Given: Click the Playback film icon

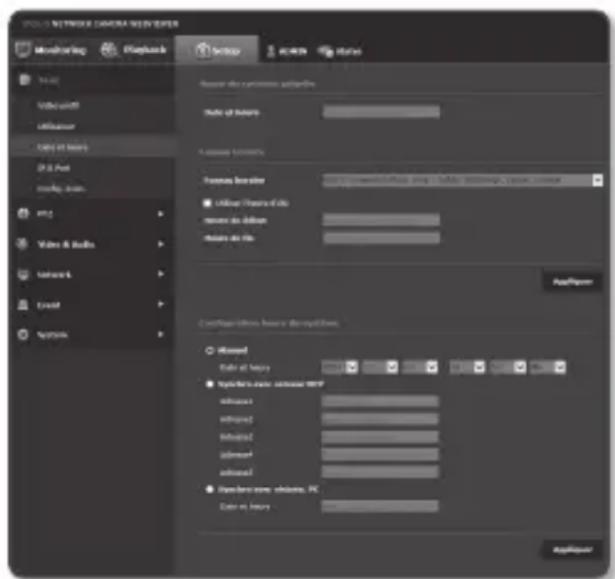Looking at the screenshot, I should 110,49.
